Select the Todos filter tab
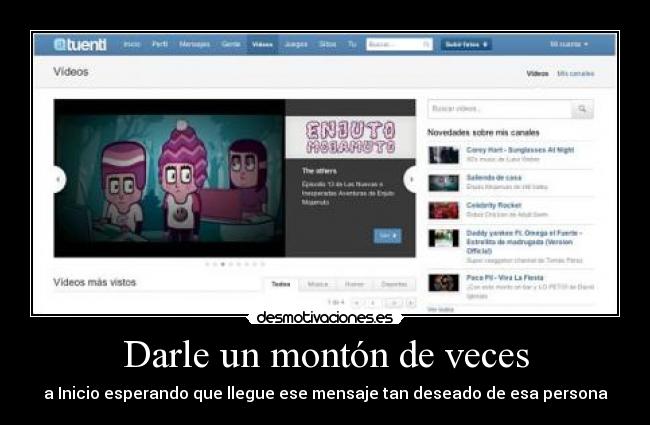Image resolution: width=650 pixels, height=425 pixels. coord(281,284)
